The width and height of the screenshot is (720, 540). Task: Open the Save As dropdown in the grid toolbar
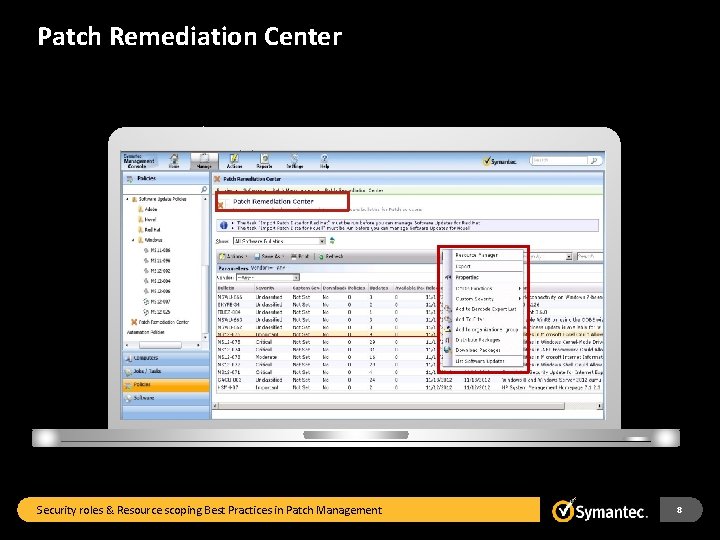click(270, 256)
